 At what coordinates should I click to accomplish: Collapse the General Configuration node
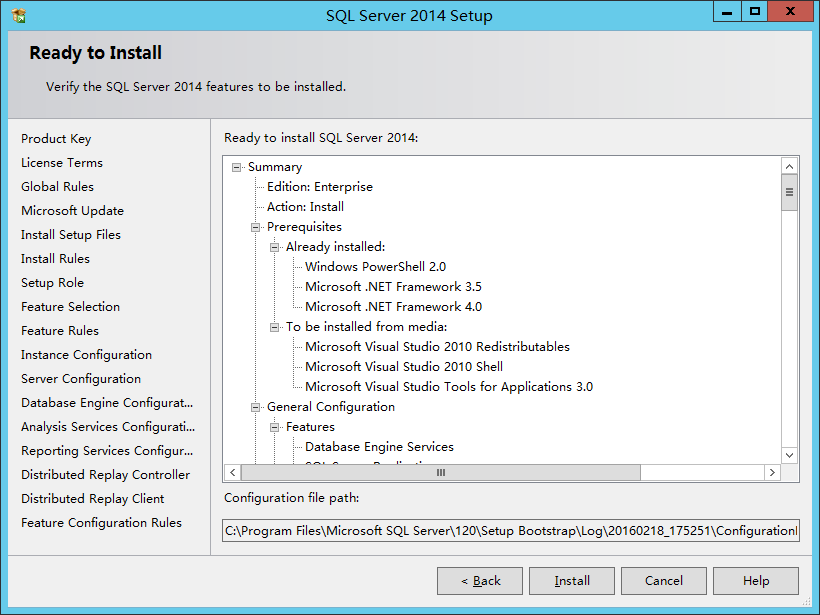255,407
